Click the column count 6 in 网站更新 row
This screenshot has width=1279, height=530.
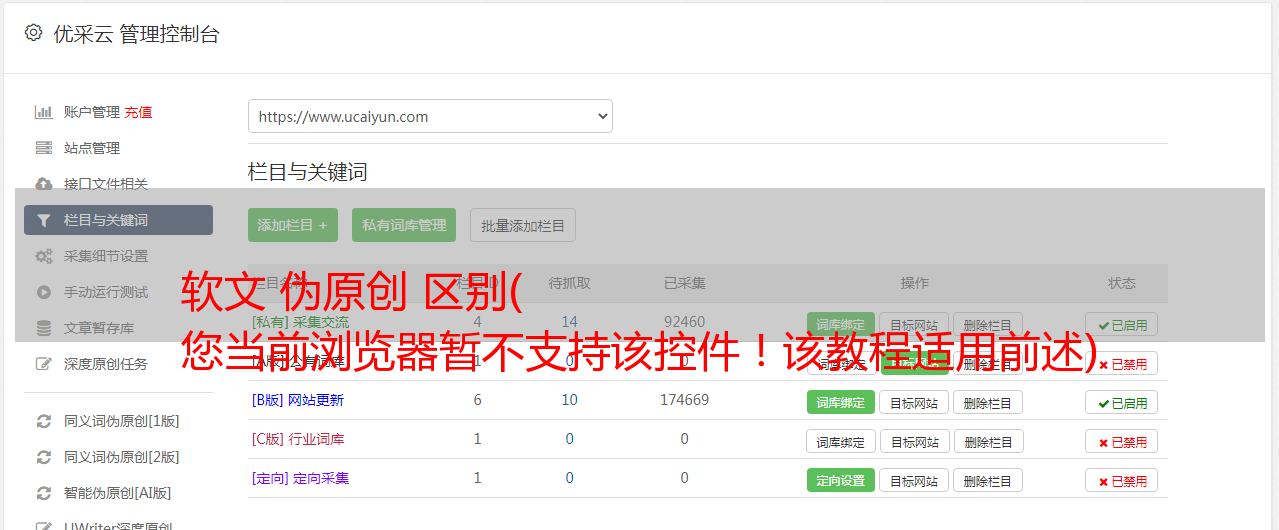click(478, 400)
